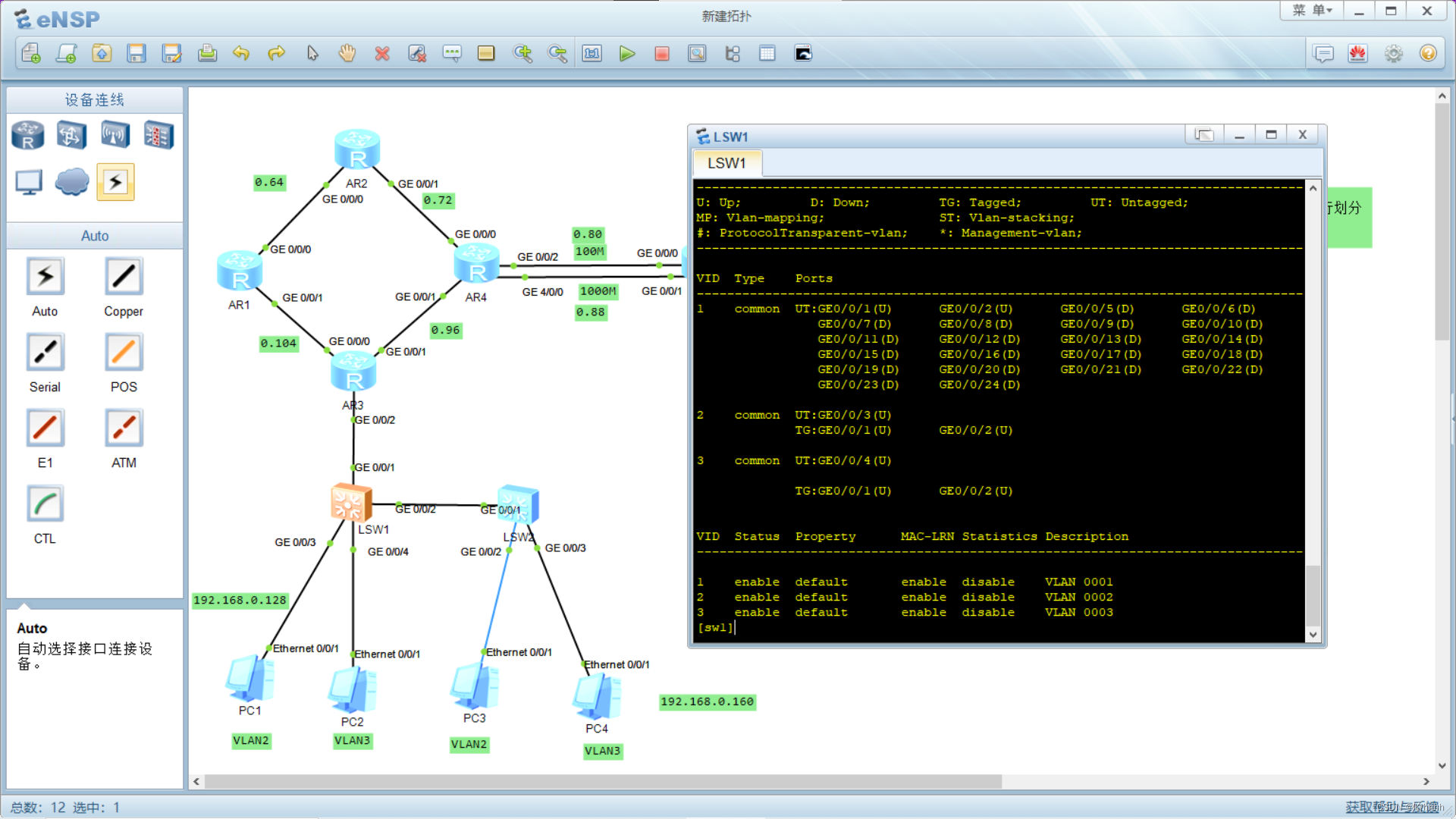Screen dimensions: 1456x819
Task: Open settings gear in top right toolbar
Action: click(x=1393, y=54)
